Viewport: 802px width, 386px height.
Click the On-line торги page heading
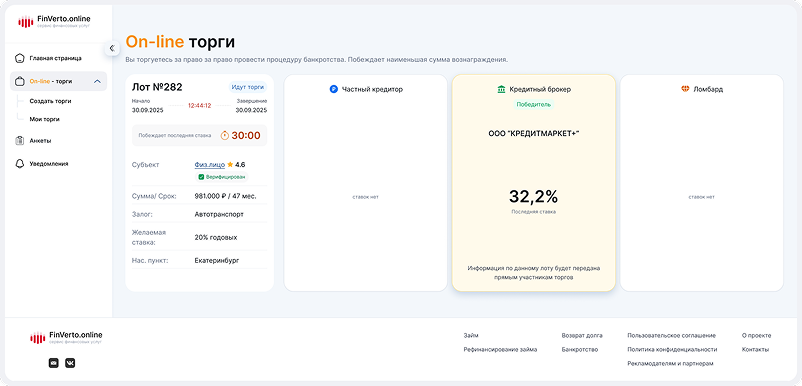(x=181, y=42)
